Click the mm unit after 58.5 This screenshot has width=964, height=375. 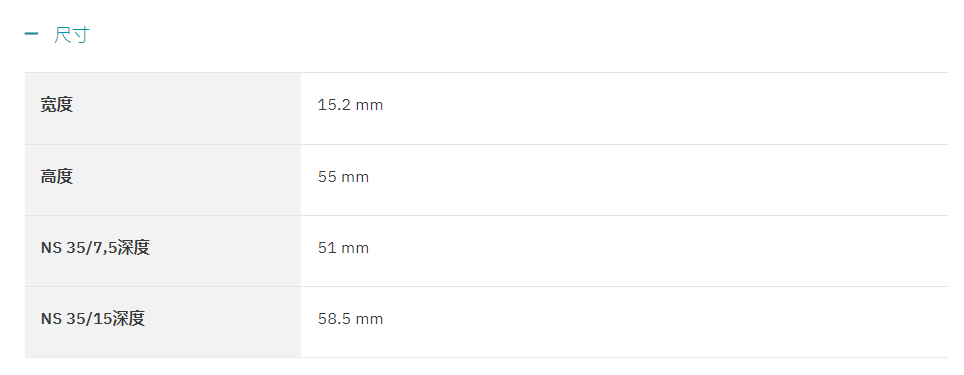click(x=369, y=320)
